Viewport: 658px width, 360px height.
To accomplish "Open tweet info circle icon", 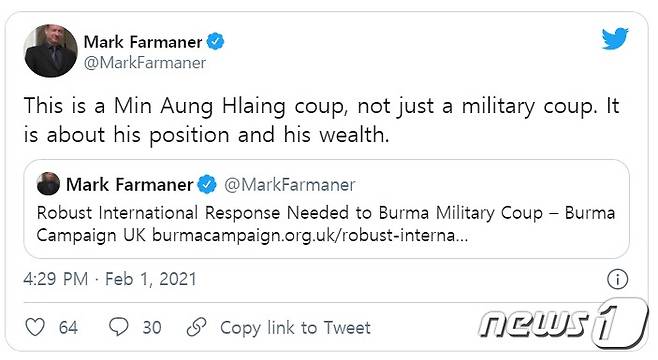I will pyautogui.click(x=617, y=279).
